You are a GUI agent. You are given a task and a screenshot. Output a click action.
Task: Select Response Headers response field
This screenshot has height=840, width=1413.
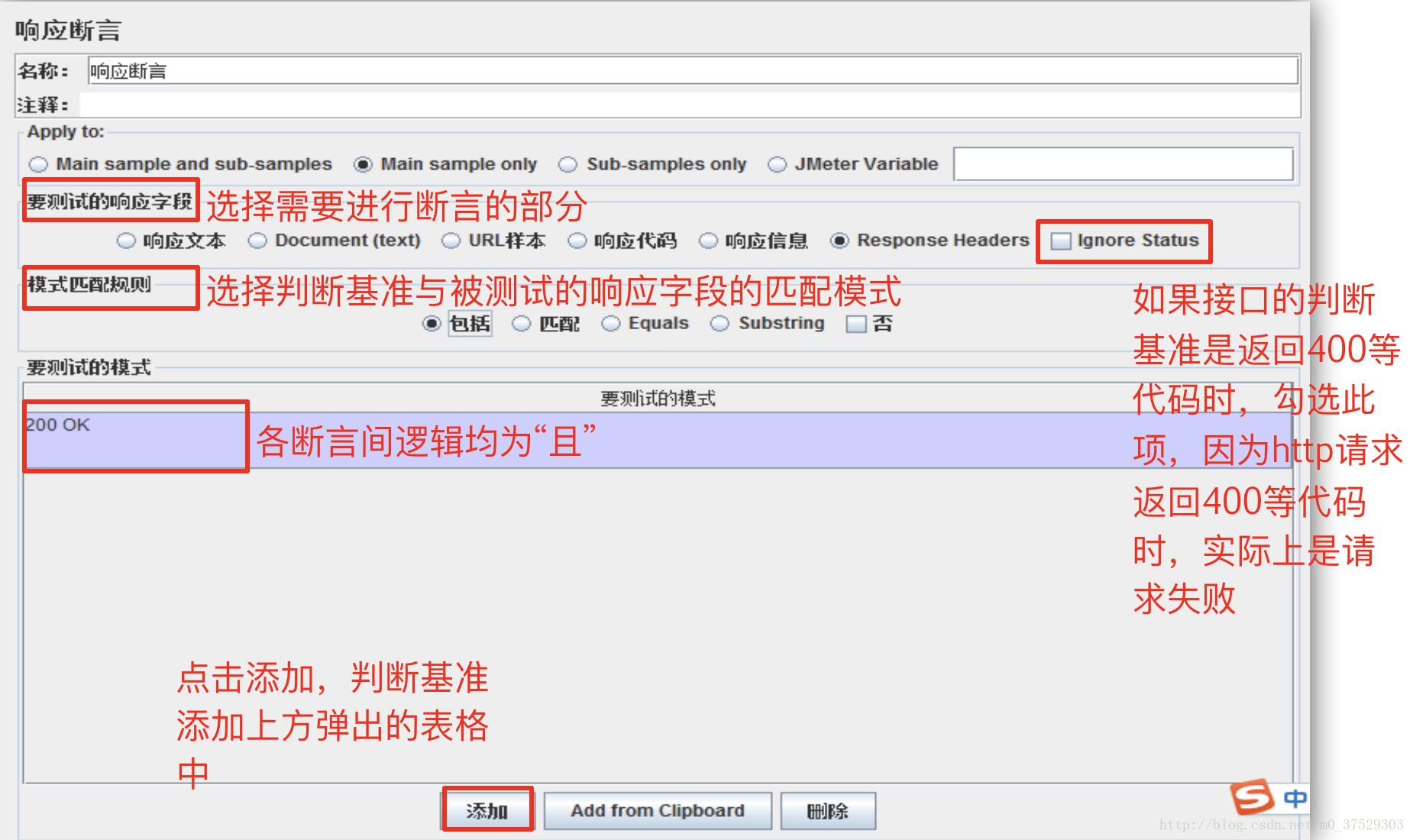click(x=840, y=240)
